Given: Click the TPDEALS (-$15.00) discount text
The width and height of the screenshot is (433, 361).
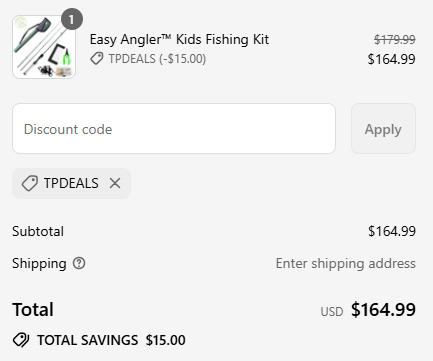Looking at the screenshot, I should point(157,59).
